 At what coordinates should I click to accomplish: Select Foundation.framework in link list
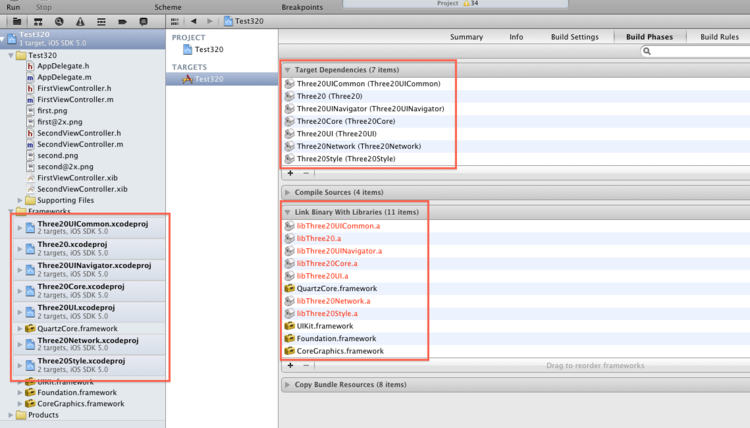point(336,339)
